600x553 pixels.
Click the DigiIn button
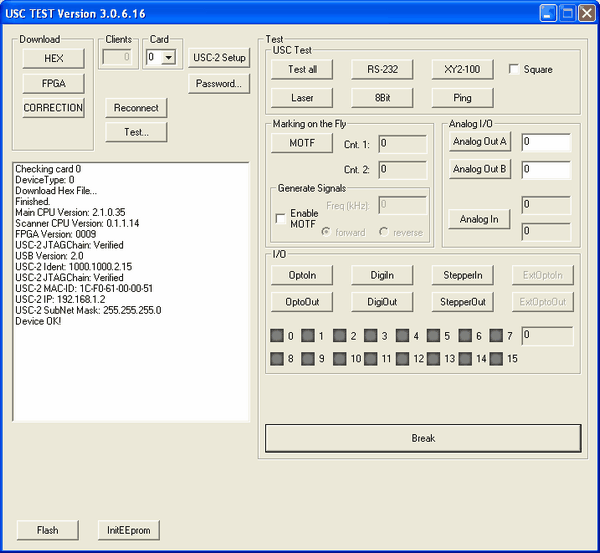point(382,275)
